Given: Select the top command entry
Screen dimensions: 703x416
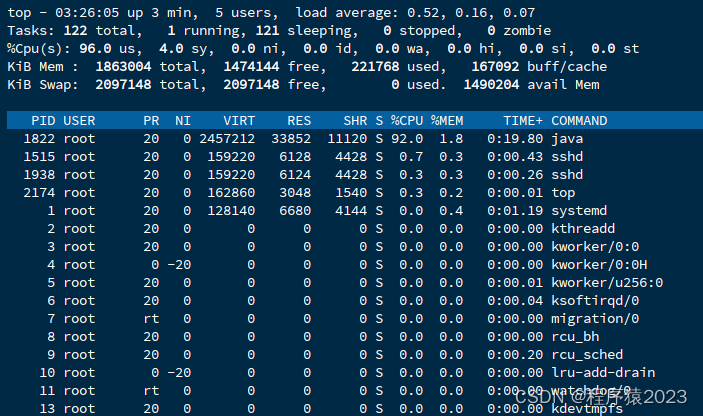Looking at the screenshot, I should pos(563,193).
